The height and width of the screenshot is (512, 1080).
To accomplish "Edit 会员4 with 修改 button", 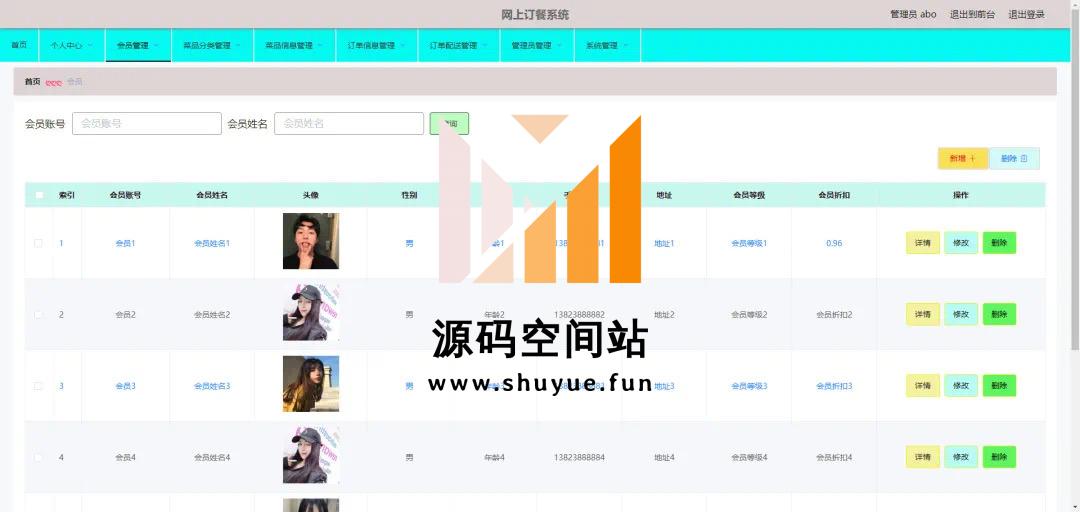I will (961, 457).
